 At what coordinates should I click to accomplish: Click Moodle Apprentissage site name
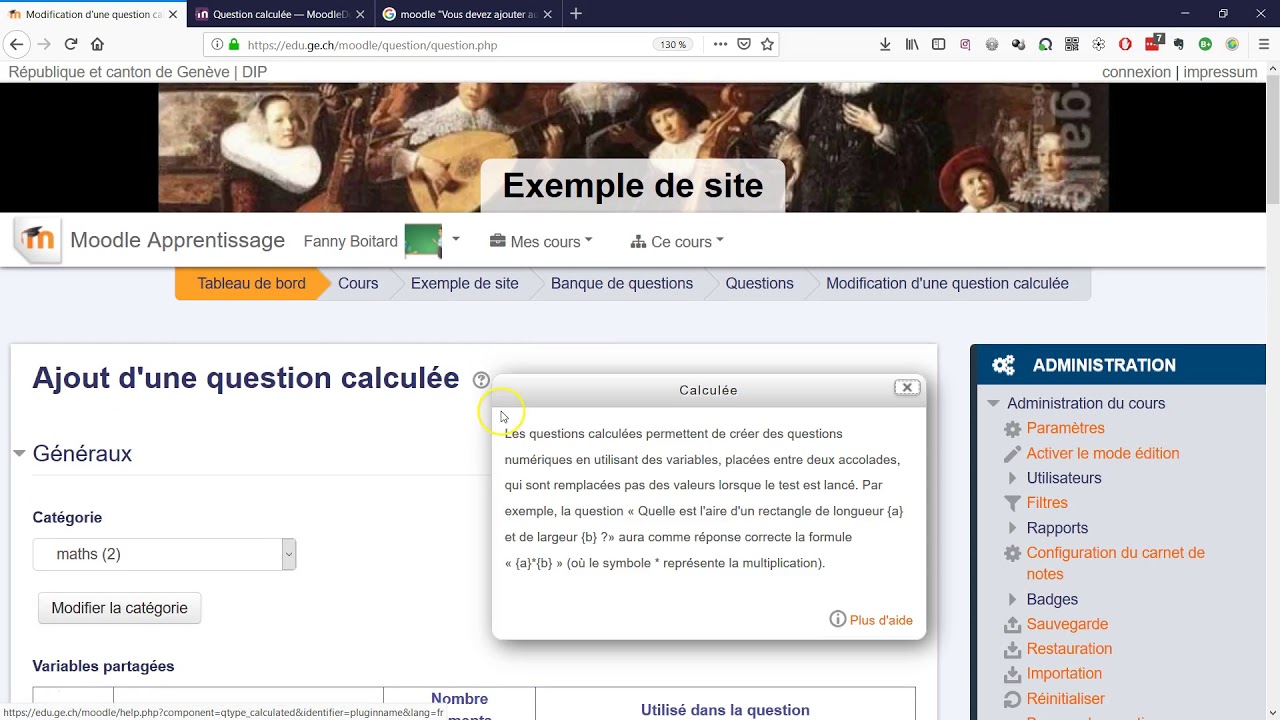tap(177, 240)
